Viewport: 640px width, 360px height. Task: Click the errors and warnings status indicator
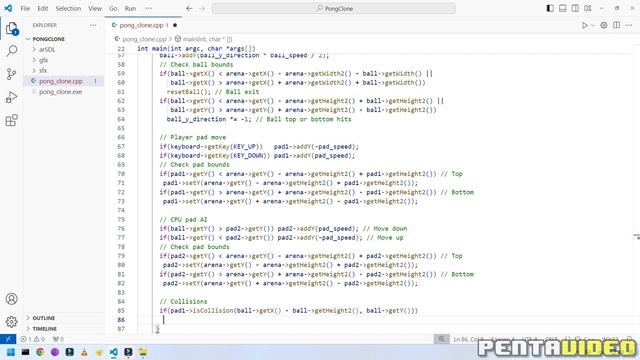(x=33, y=339)
